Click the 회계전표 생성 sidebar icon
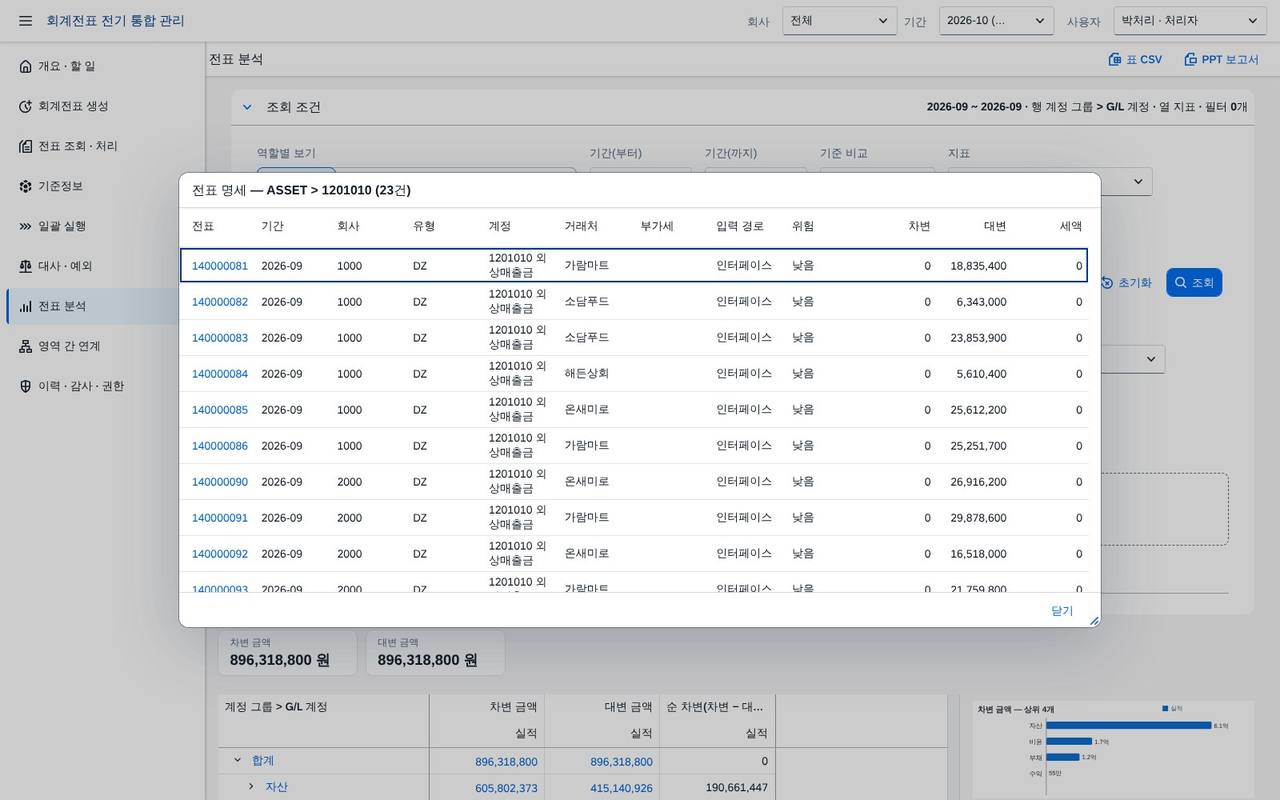The image size is (1280, 800). (26, 106)
